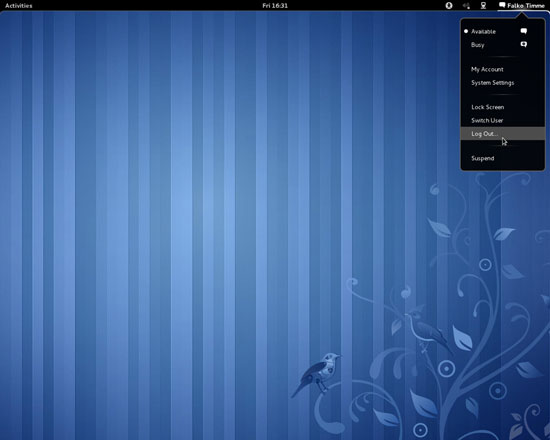Choose Log Out... from the user menu
The height and width of the screenshot is (440, 550).
[503, 134]
